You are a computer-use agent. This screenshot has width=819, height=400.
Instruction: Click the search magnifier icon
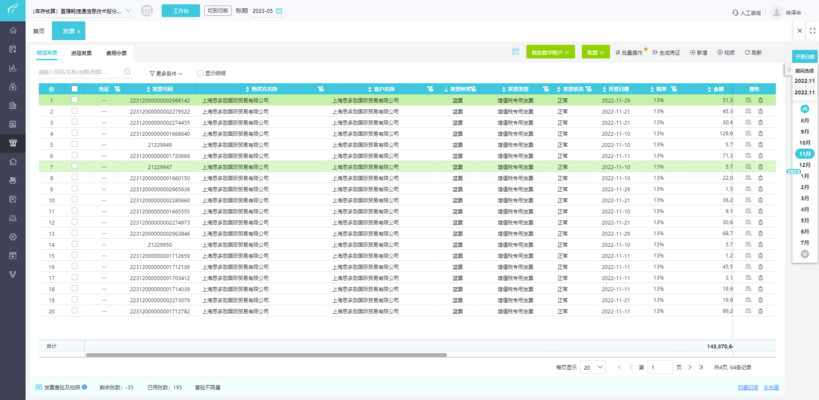127,72
